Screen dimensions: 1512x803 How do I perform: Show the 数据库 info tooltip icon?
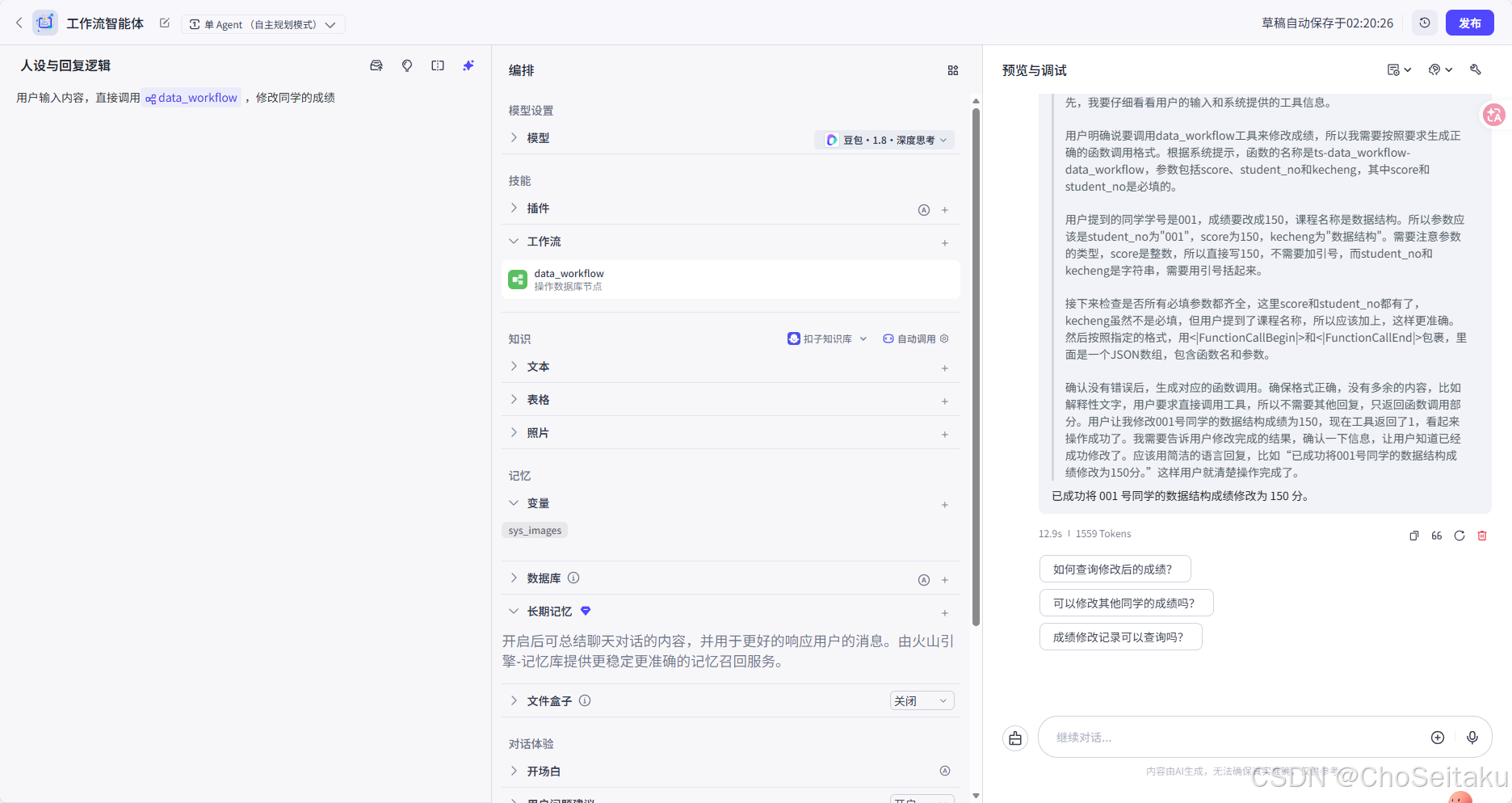click(x=573, y=578)
